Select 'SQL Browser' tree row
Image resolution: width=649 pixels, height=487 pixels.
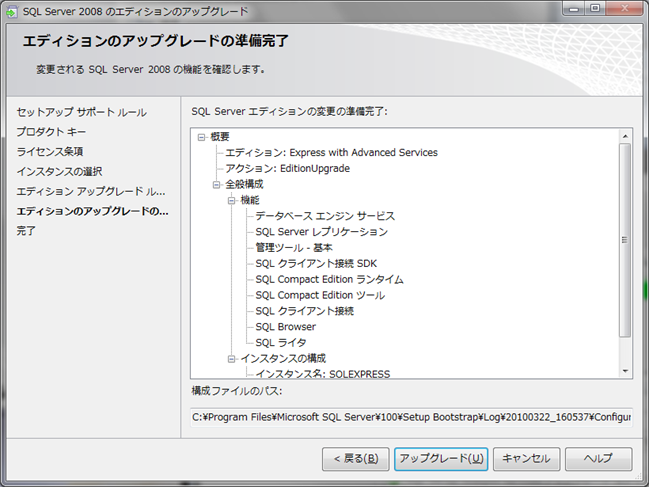point(286,327)
